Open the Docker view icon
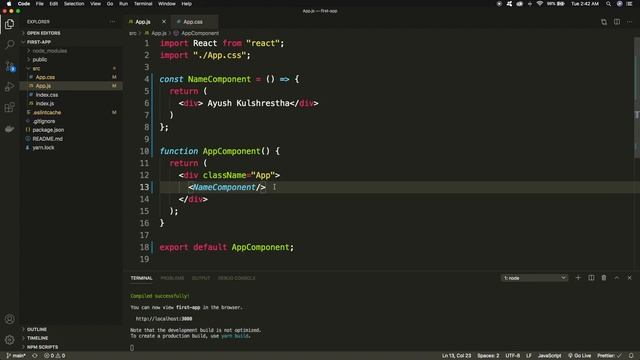Image resolution: width=640 pixels, height=360 pixels. click(x=9, y=129)
